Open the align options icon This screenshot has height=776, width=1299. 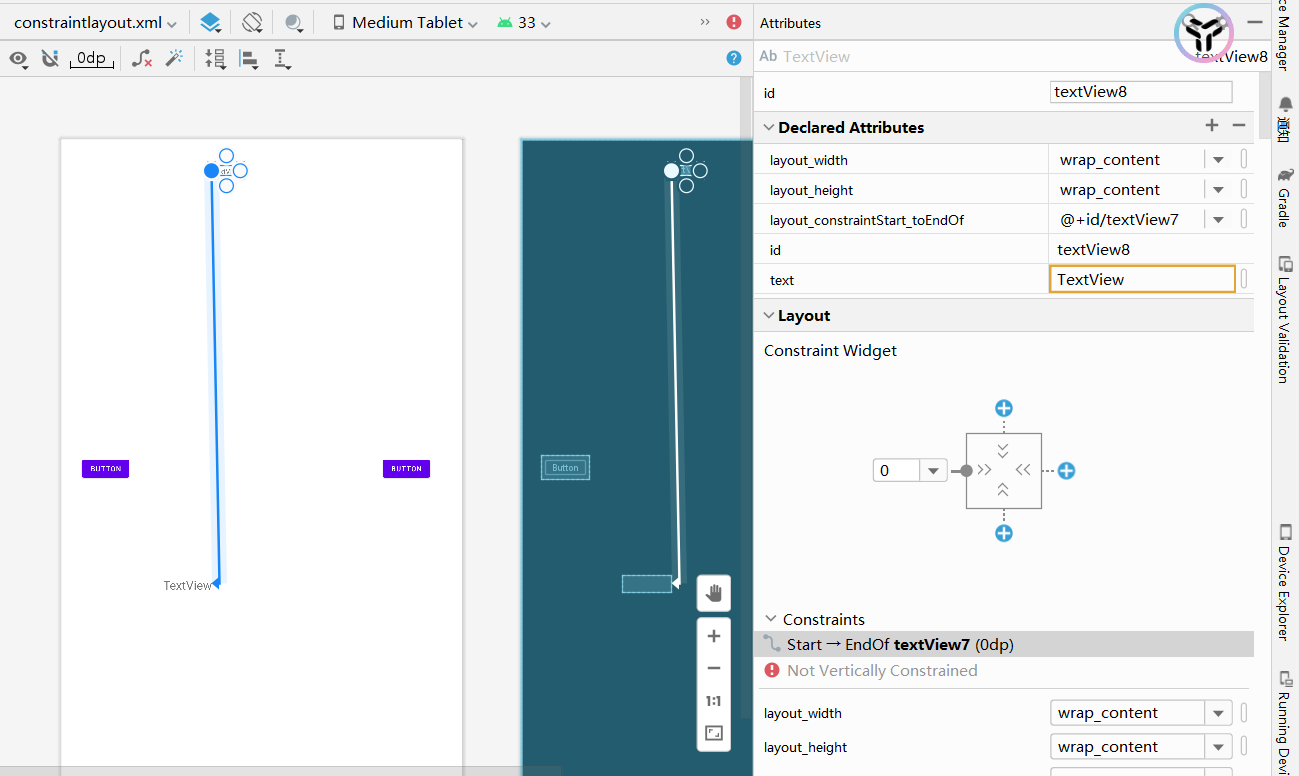[x=249, y=59]
